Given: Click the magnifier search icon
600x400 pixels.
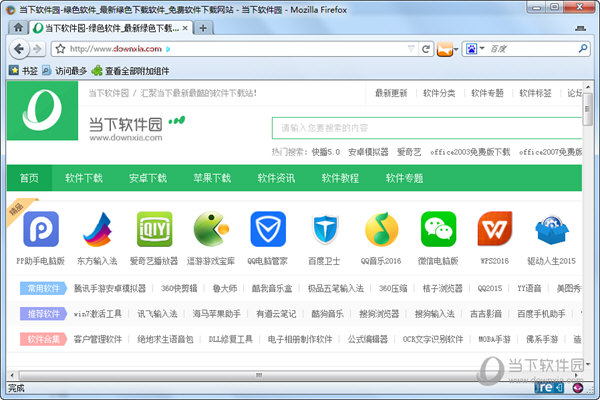Looking at the screenshot, I should pyautogui.click(x=583, y=48).
